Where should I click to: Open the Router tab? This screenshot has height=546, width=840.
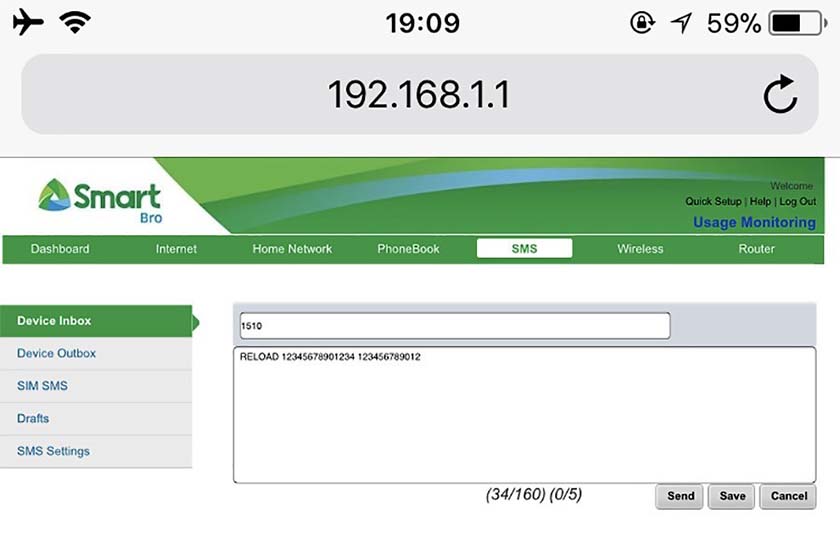[756, 249]
